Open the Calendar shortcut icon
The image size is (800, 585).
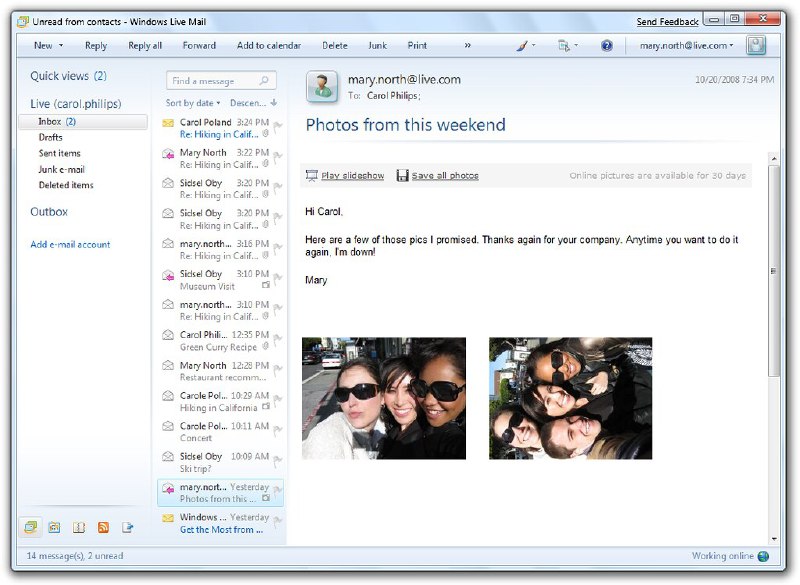[53, 527]
